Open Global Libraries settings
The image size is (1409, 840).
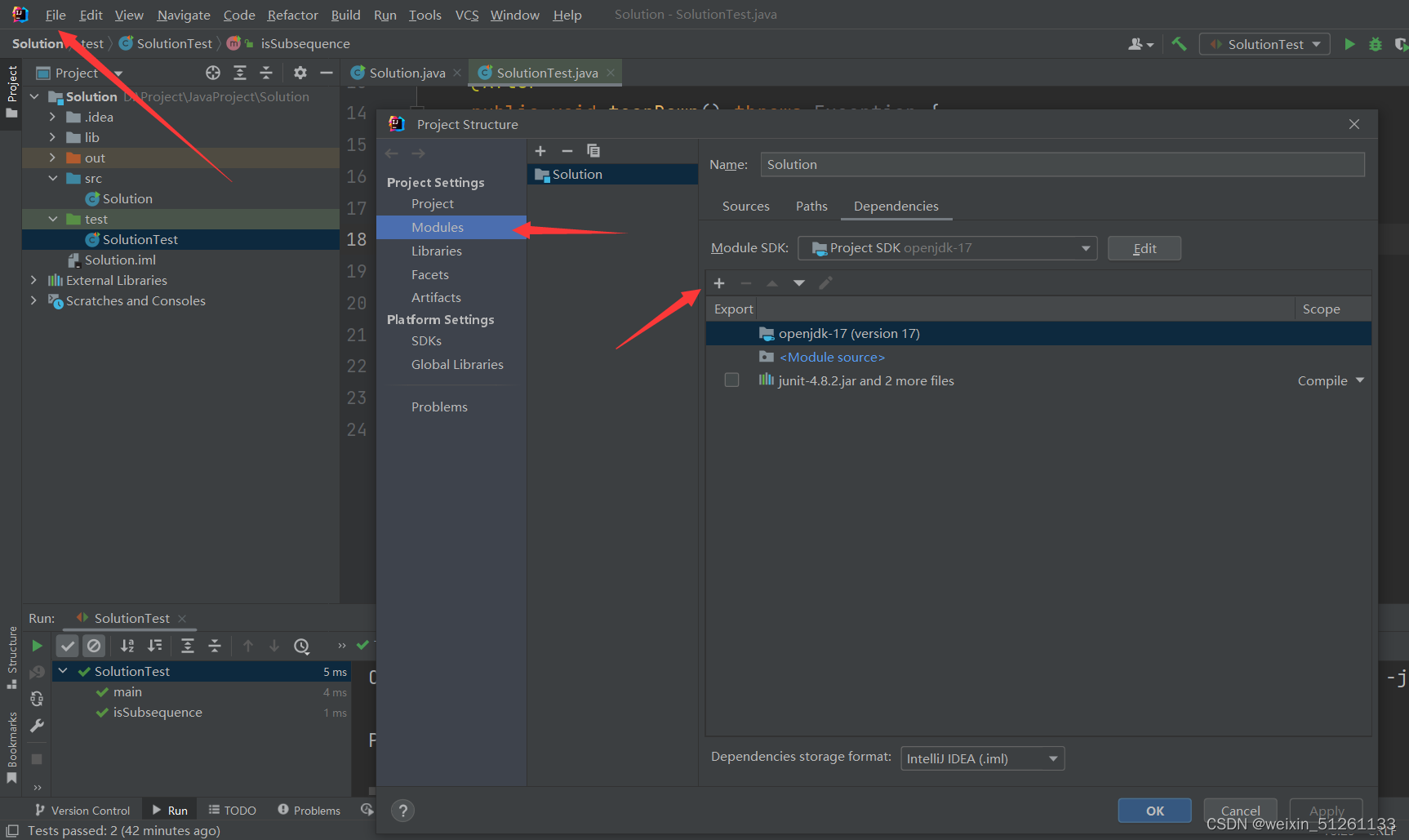tap(457, 364)
